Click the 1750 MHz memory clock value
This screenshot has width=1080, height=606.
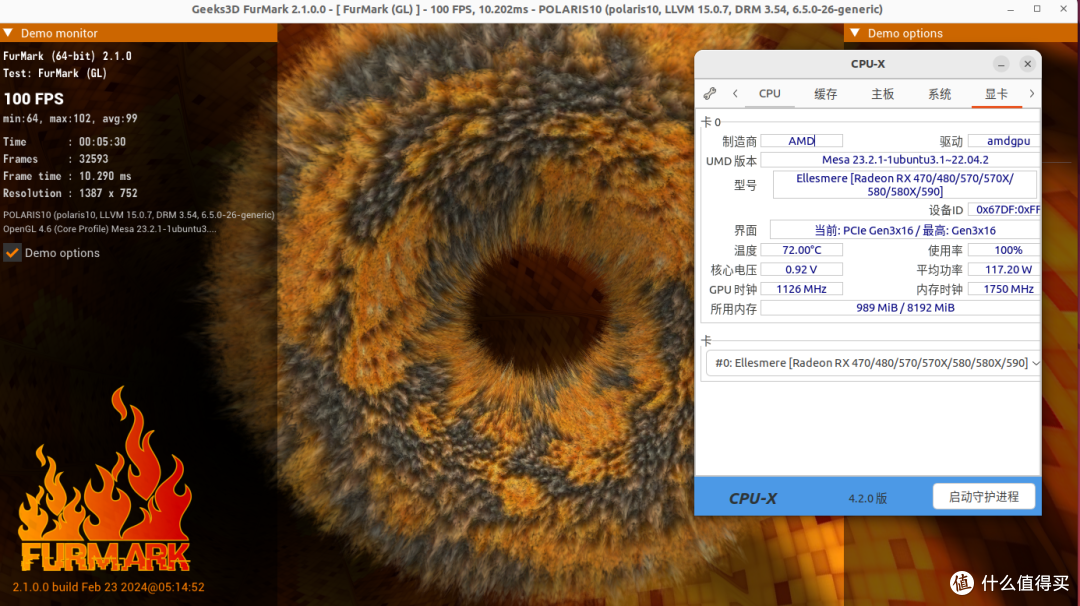[1004, 289]
